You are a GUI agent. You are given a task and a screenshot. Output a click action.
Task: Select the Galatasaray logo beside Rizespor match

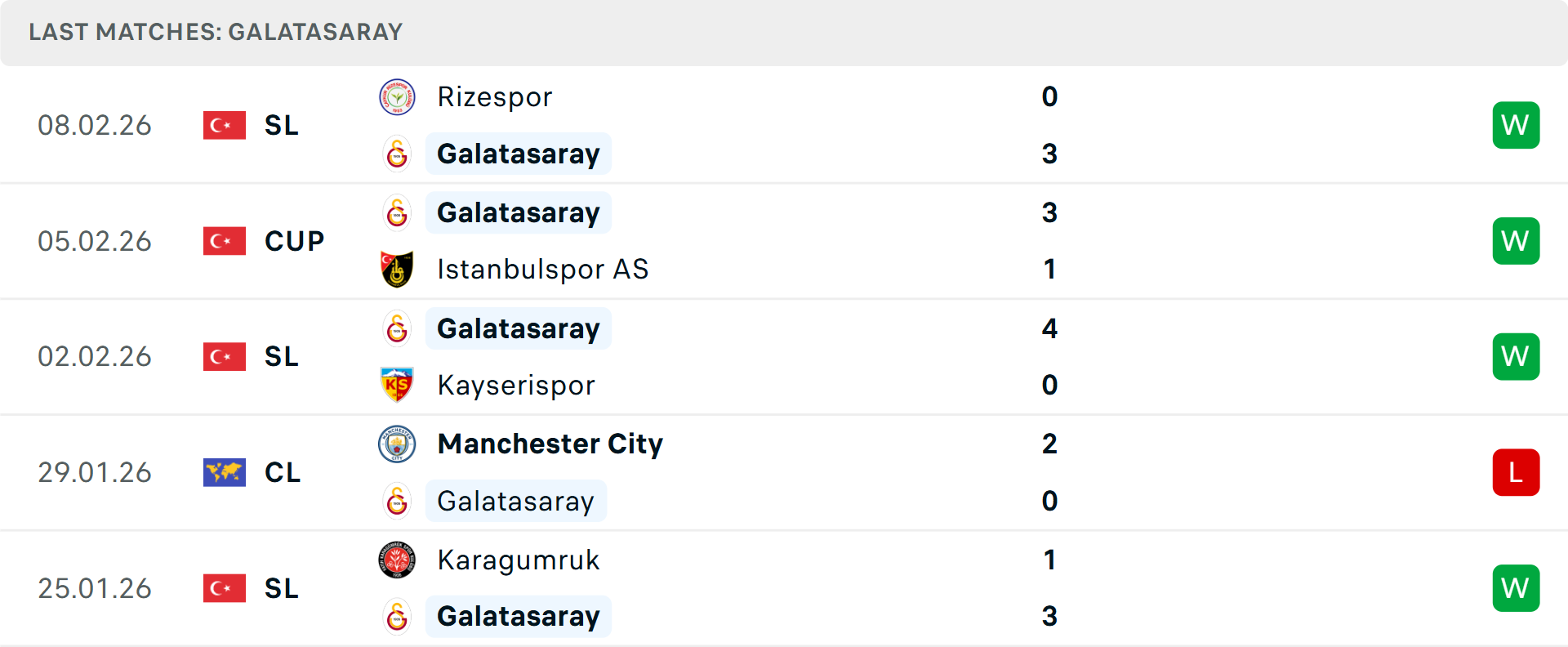pos(397,154)
